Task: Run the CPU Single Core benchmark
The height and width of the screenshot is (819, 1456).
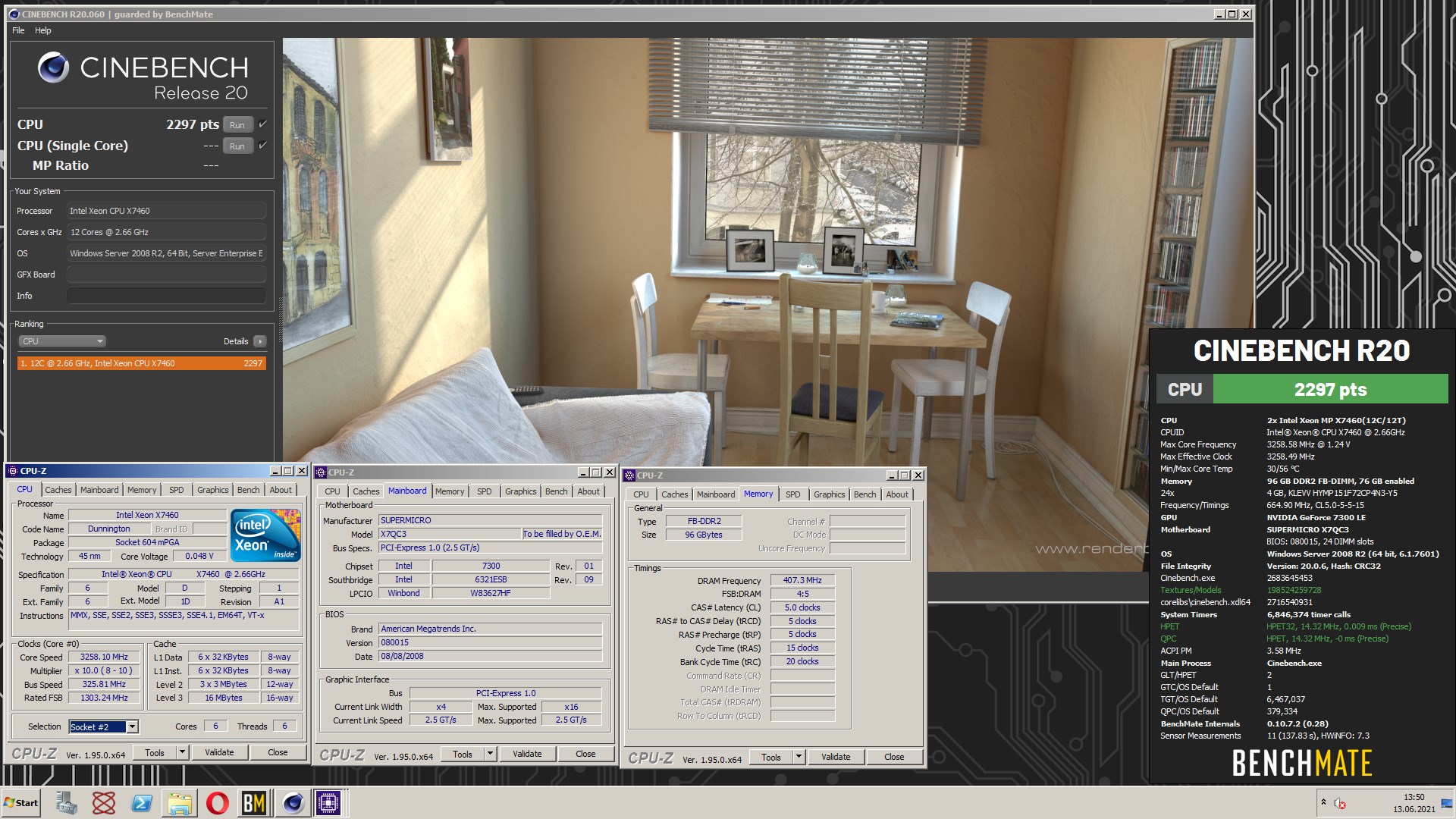Action: 237,146
